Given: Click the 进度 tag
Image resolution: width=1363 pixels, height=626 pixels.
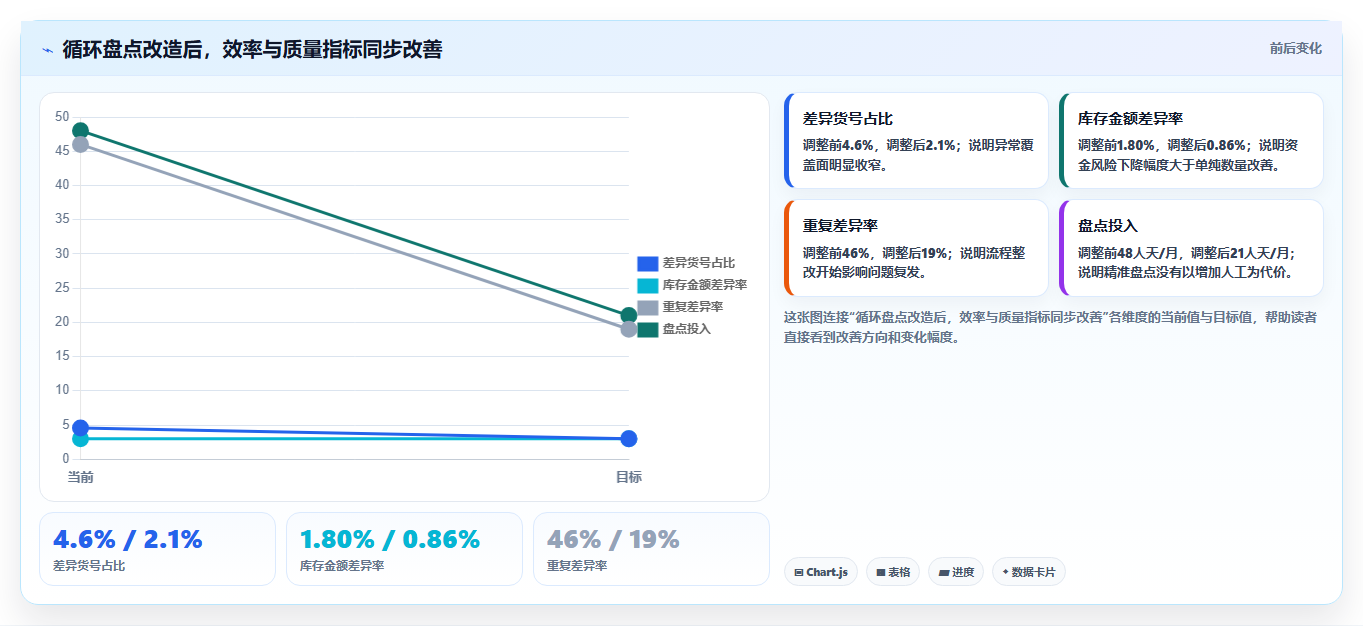Looking at the screenshot, I should [956, 572].
